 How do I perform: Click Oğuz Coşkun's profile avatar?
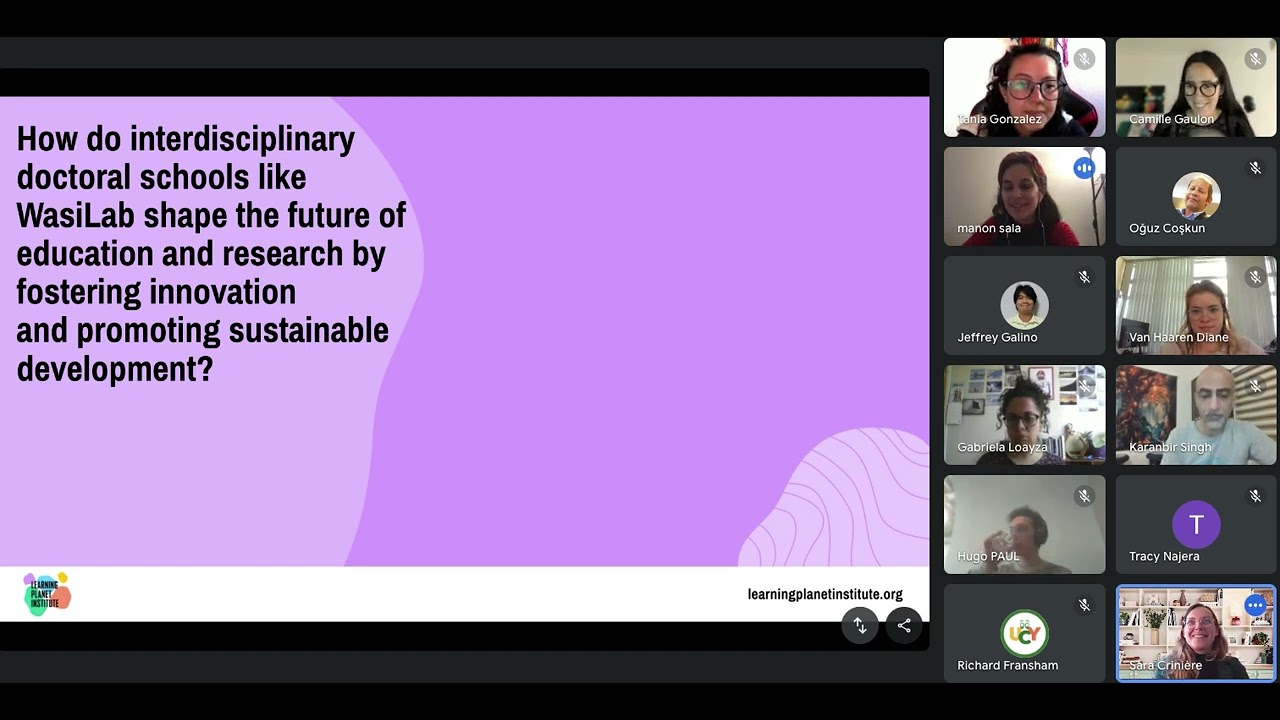click(1196, 196)
